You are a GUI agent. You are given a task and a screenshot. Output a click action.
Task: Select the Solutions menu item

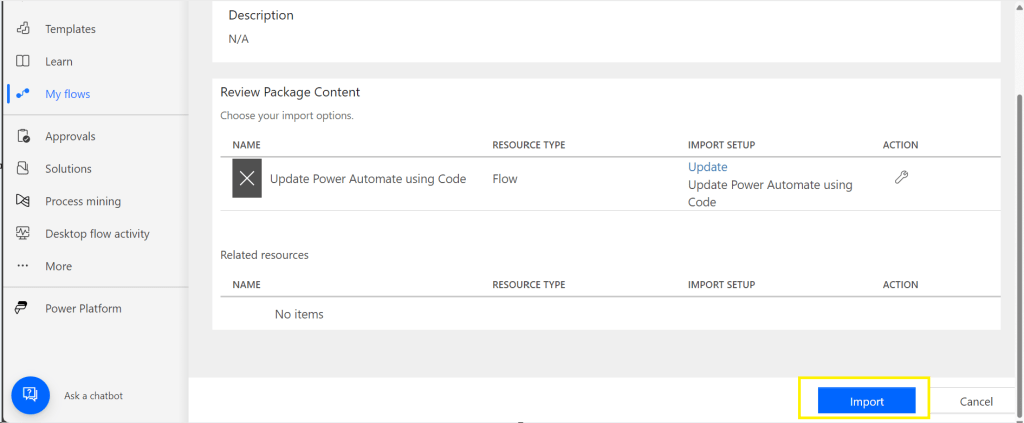coord(68,169)
